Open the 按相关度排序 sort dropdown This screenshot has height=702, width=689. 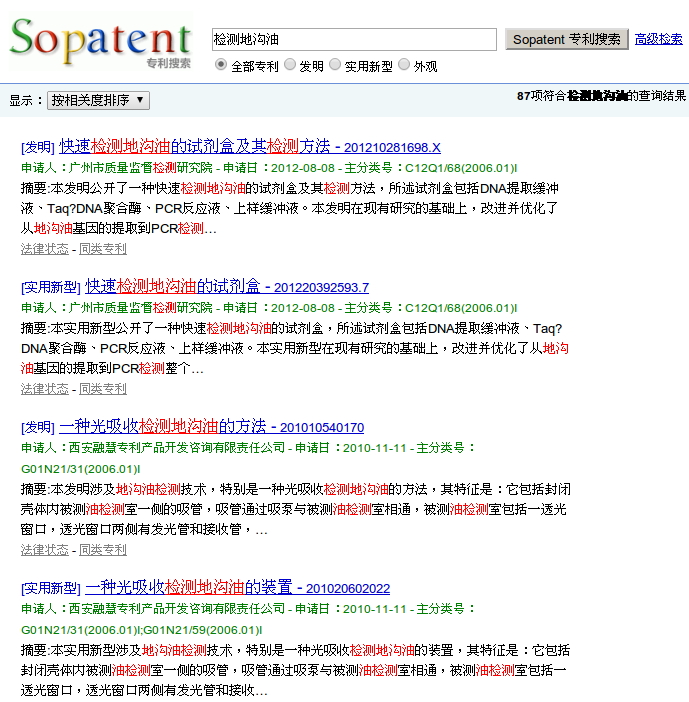point(98,100)
